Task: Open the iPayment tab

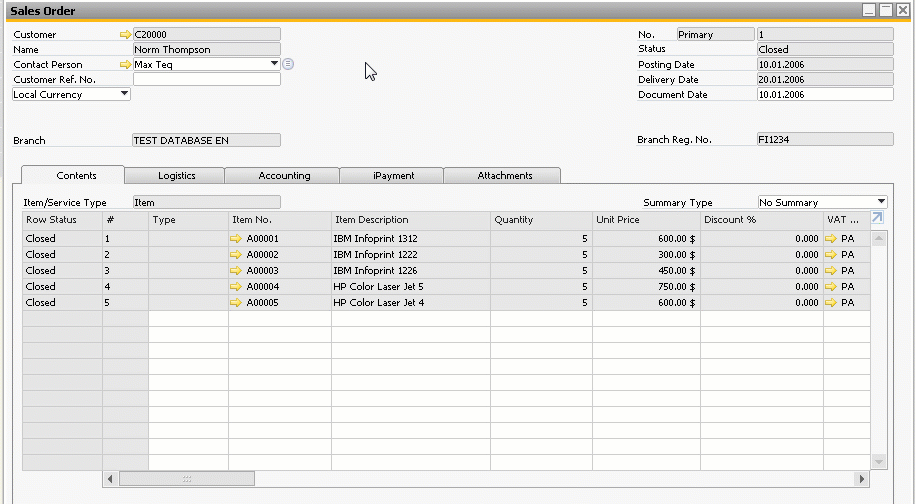Action: pyautogui.click(x=392, y=175)
